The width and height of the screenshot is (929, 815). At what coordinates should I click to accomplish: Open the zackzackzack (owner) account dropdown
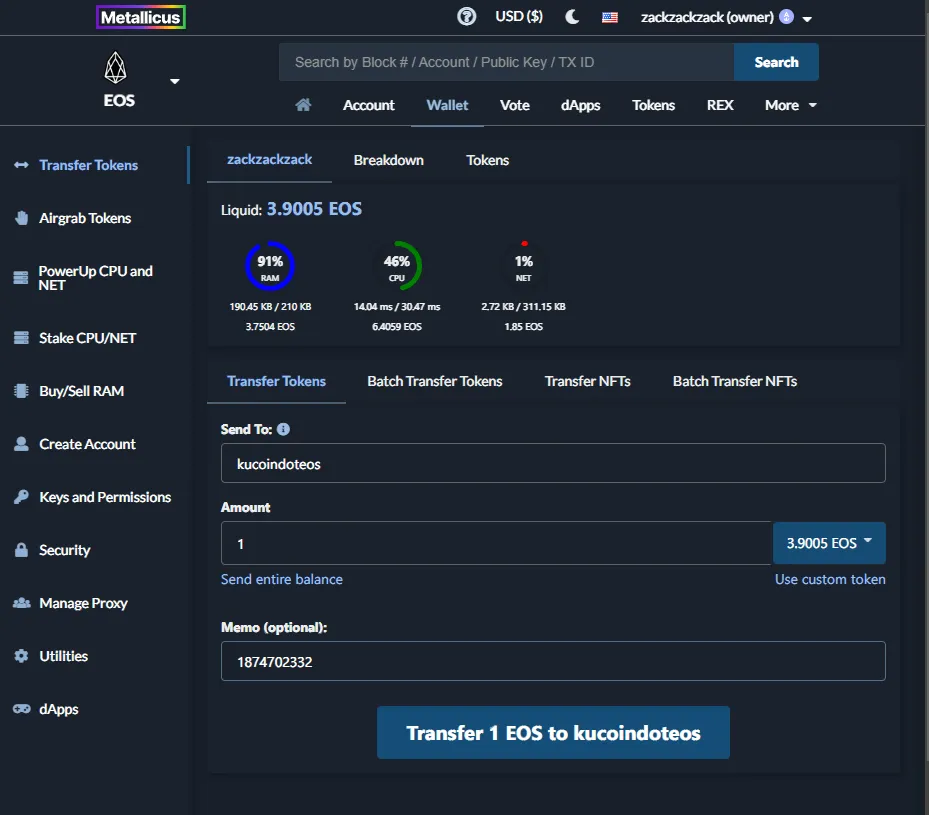click(726, 17)
